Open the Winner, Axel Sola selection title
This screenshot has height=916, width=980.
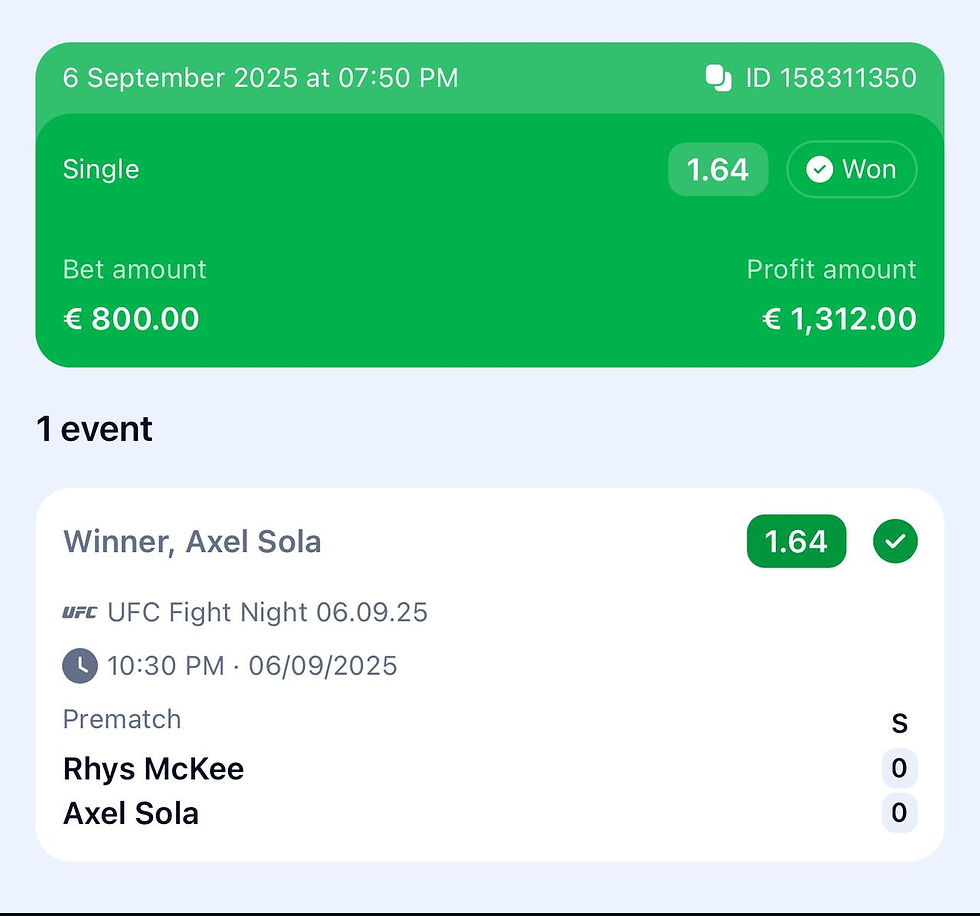(x=192, y=542)
